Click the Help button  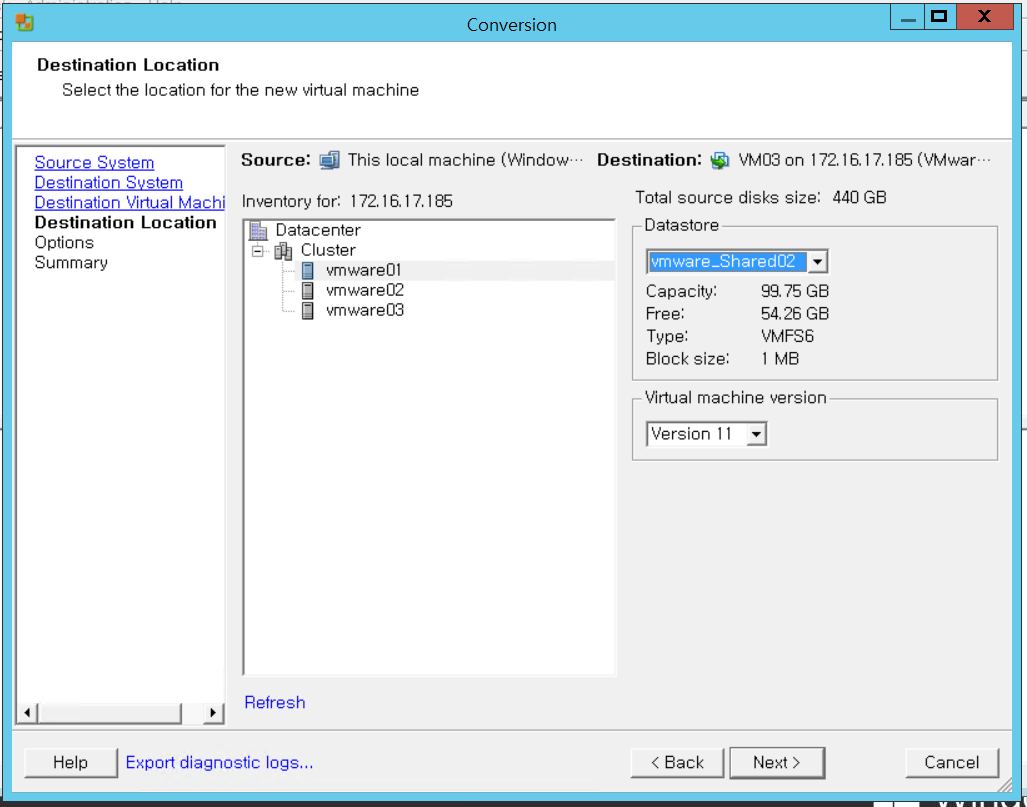(x=71, y=762)
